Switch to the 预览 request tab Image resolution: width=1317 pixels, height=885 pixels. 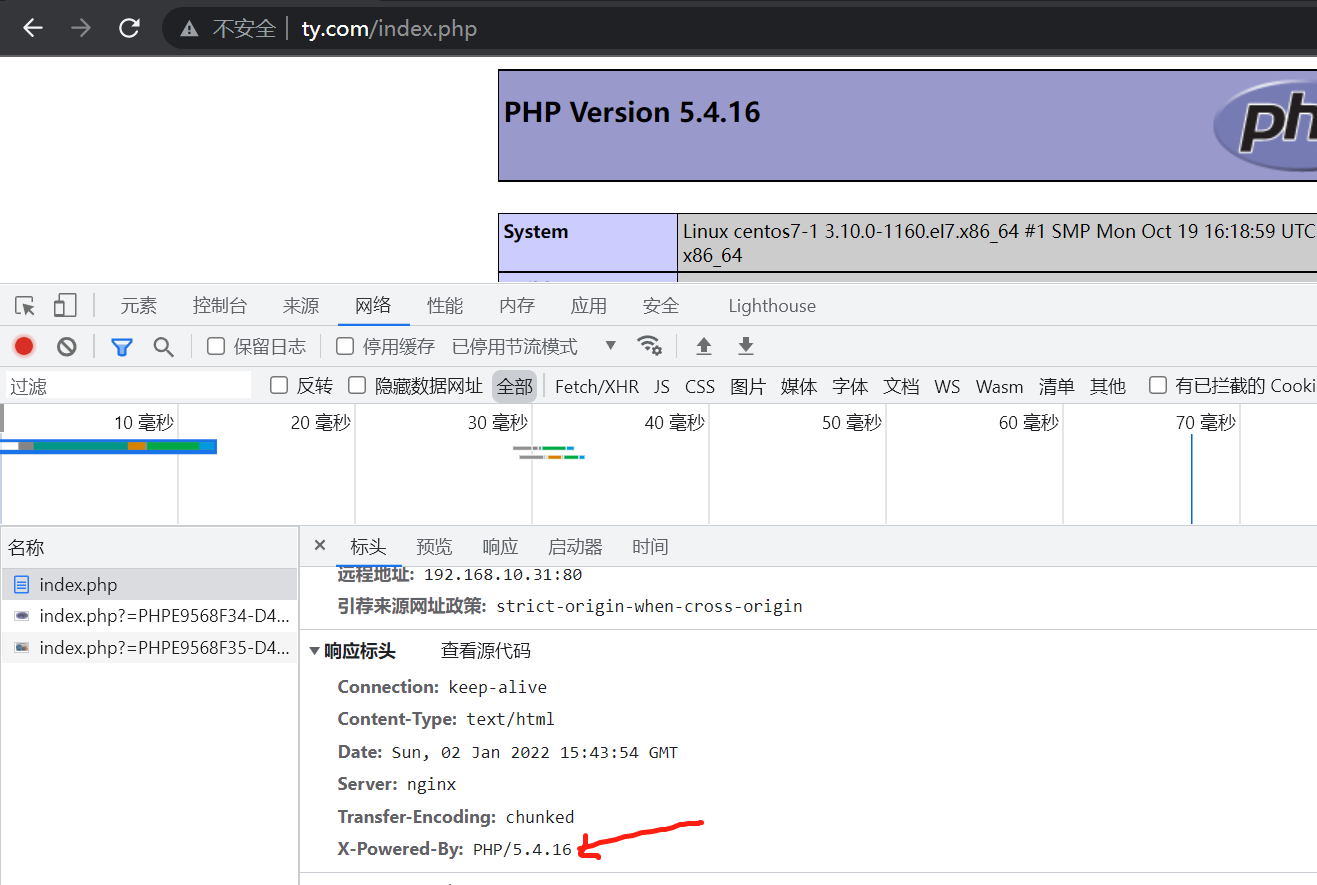tap(434, 547)
